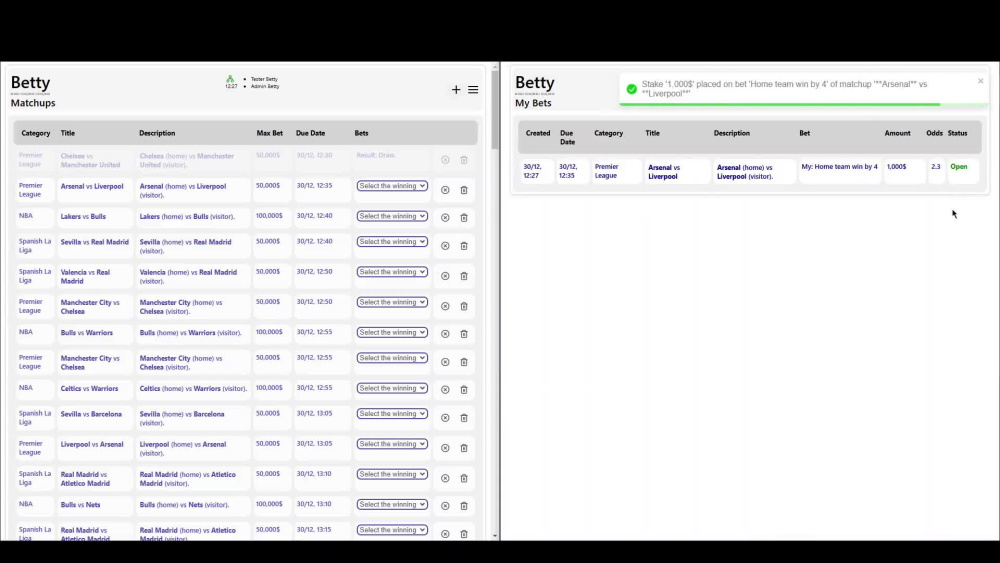Click the '1,000$' amount in My Bets

click(x=896, y=166)
